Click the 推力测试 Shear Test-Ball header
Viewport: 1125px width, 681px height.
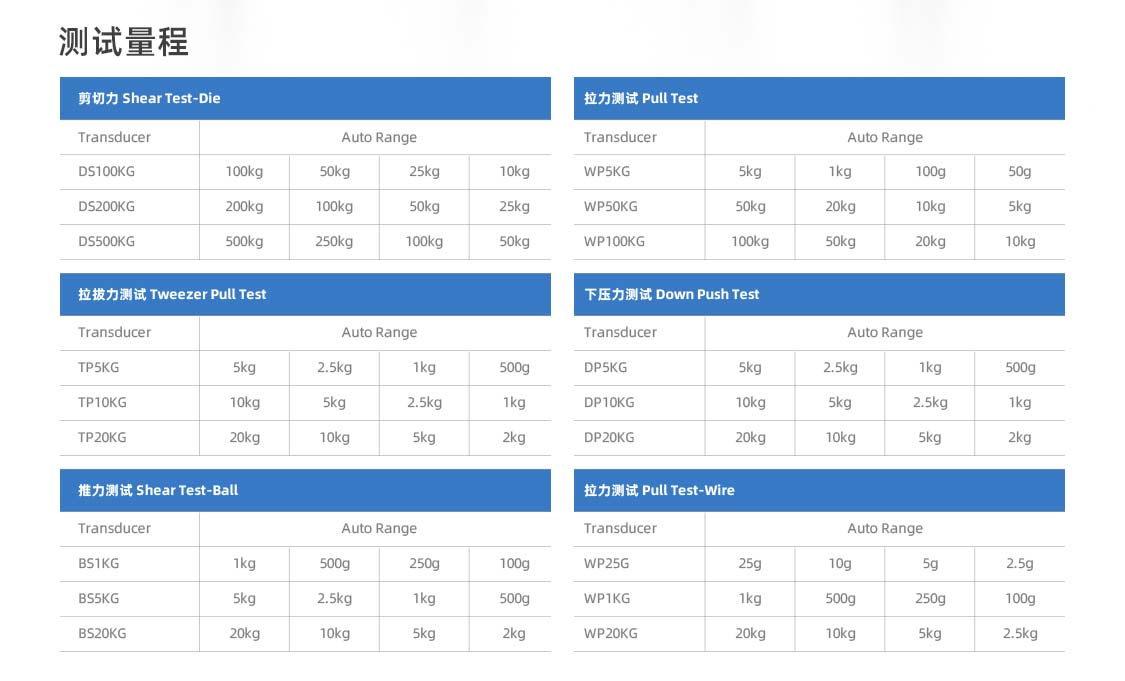coord(305,490)
